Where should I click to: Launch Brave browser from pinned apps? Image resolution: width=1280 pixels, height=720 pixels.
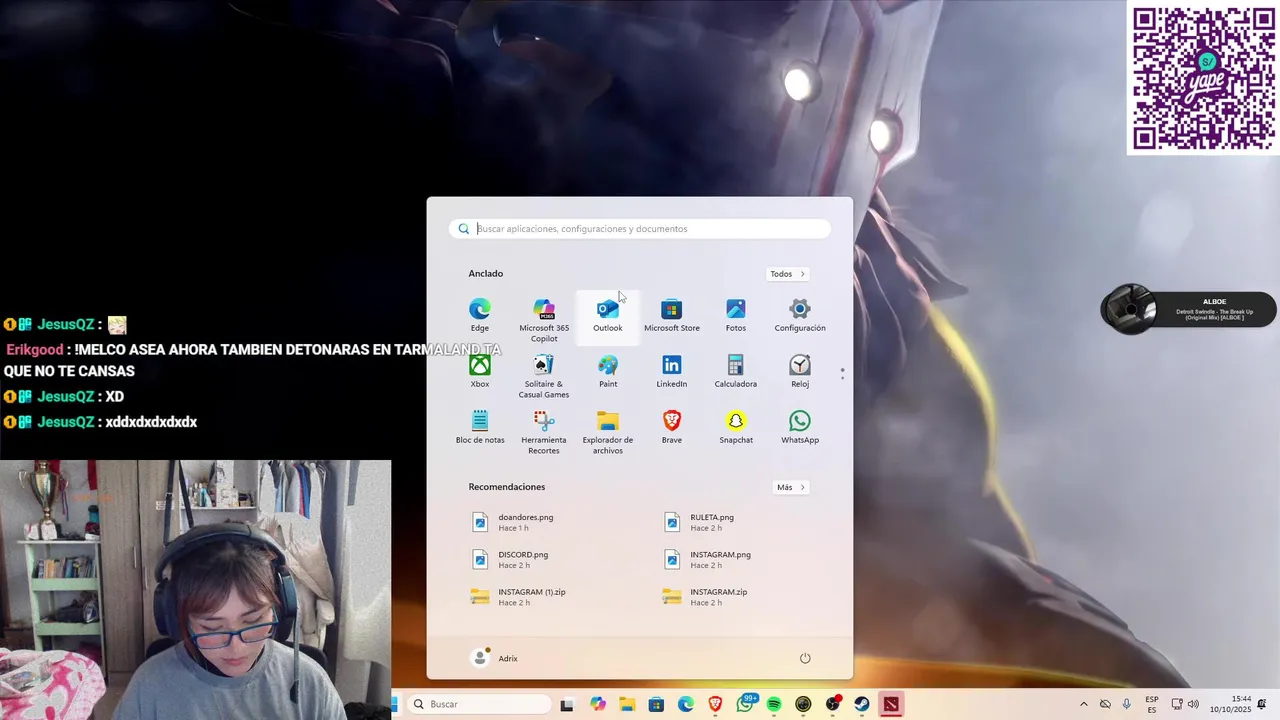[x=672, y=428]
